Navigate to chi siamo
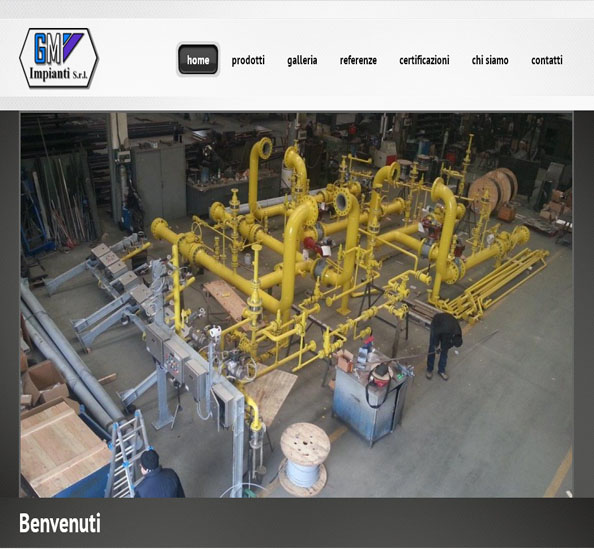This screenshot has width=594, height=549. [x=490, y=60]
